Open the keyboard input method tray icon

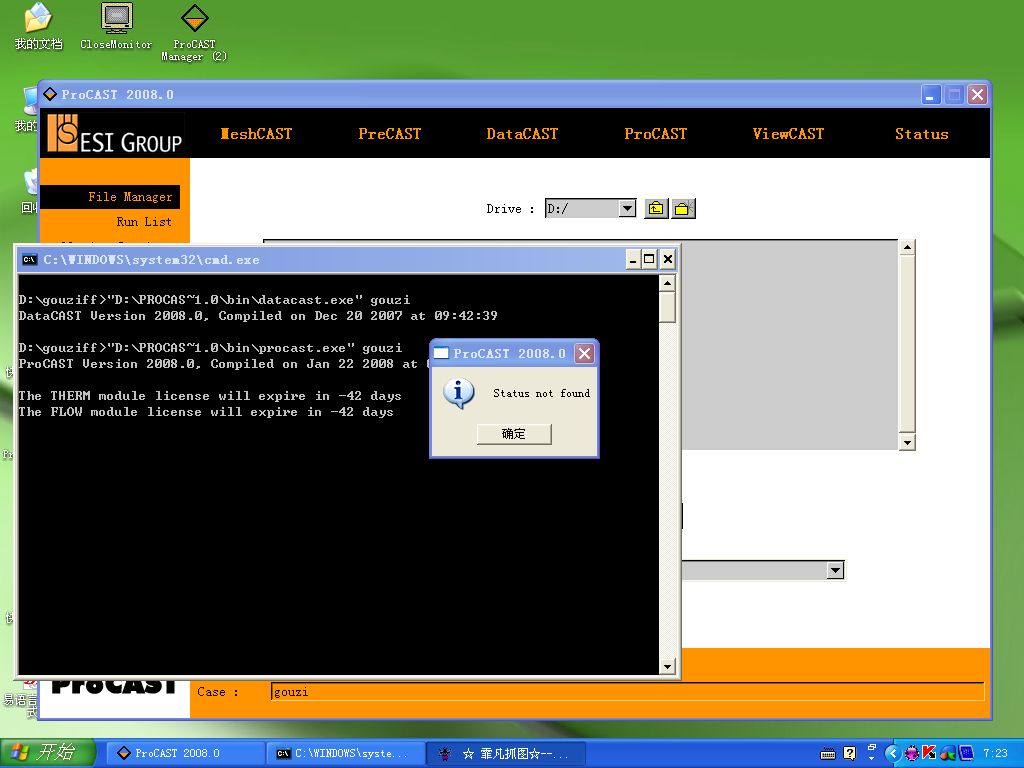[x=827, y=754]
